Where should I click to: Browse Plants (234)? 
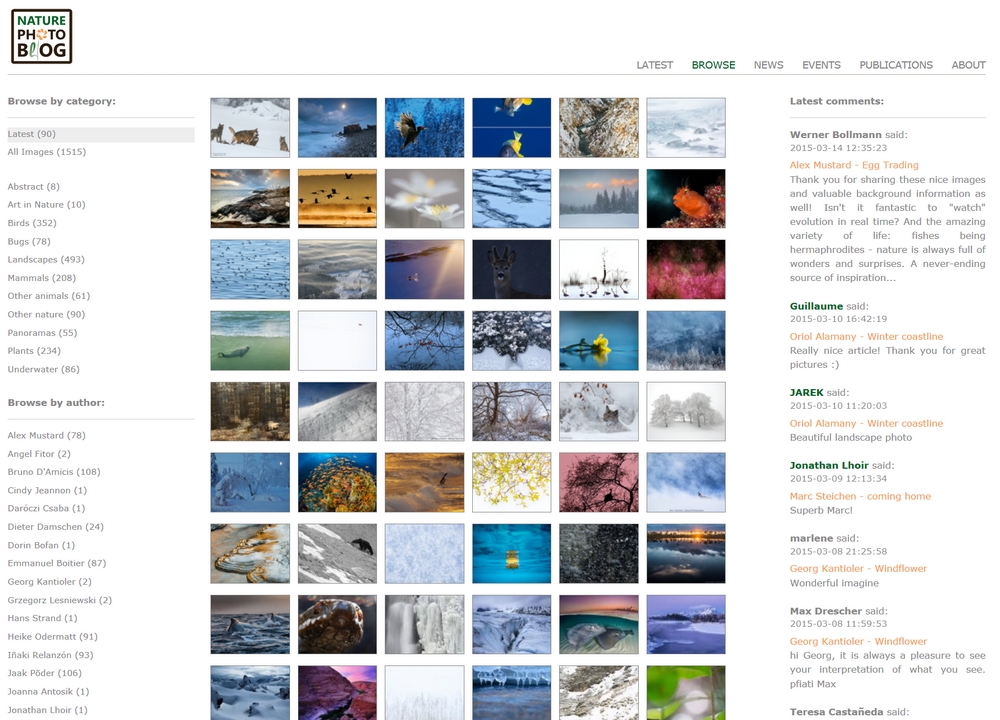pos(34,351)
